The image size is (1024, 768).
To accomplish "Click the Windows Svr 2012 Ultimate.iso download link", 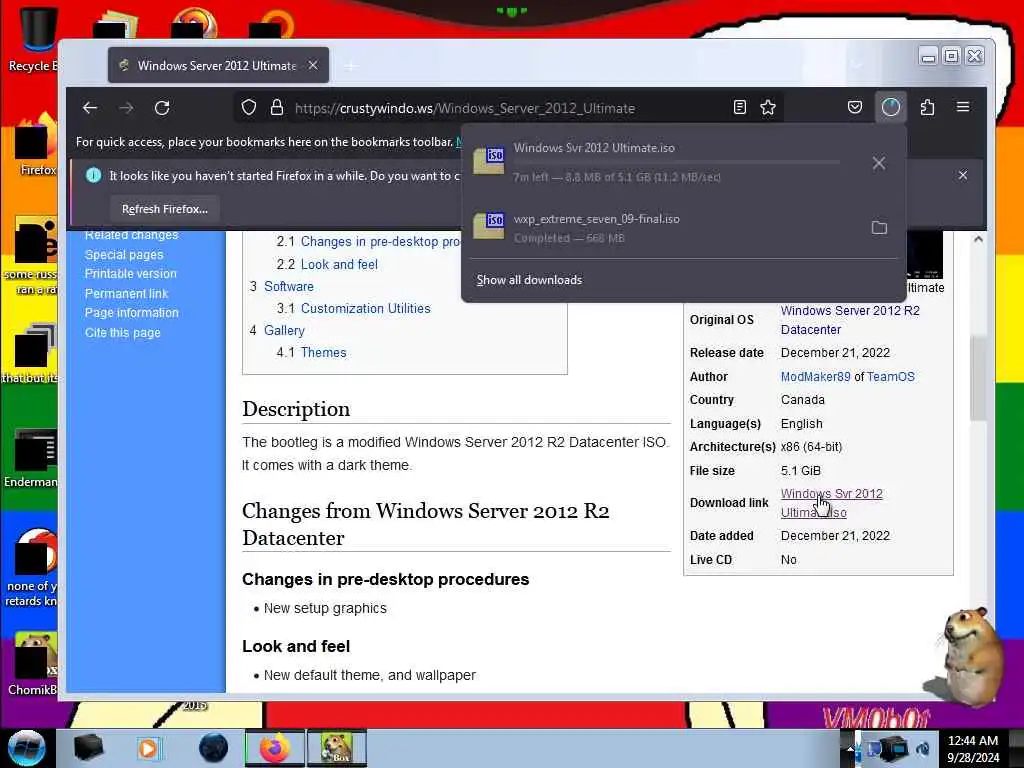I will tap(831, 503).
